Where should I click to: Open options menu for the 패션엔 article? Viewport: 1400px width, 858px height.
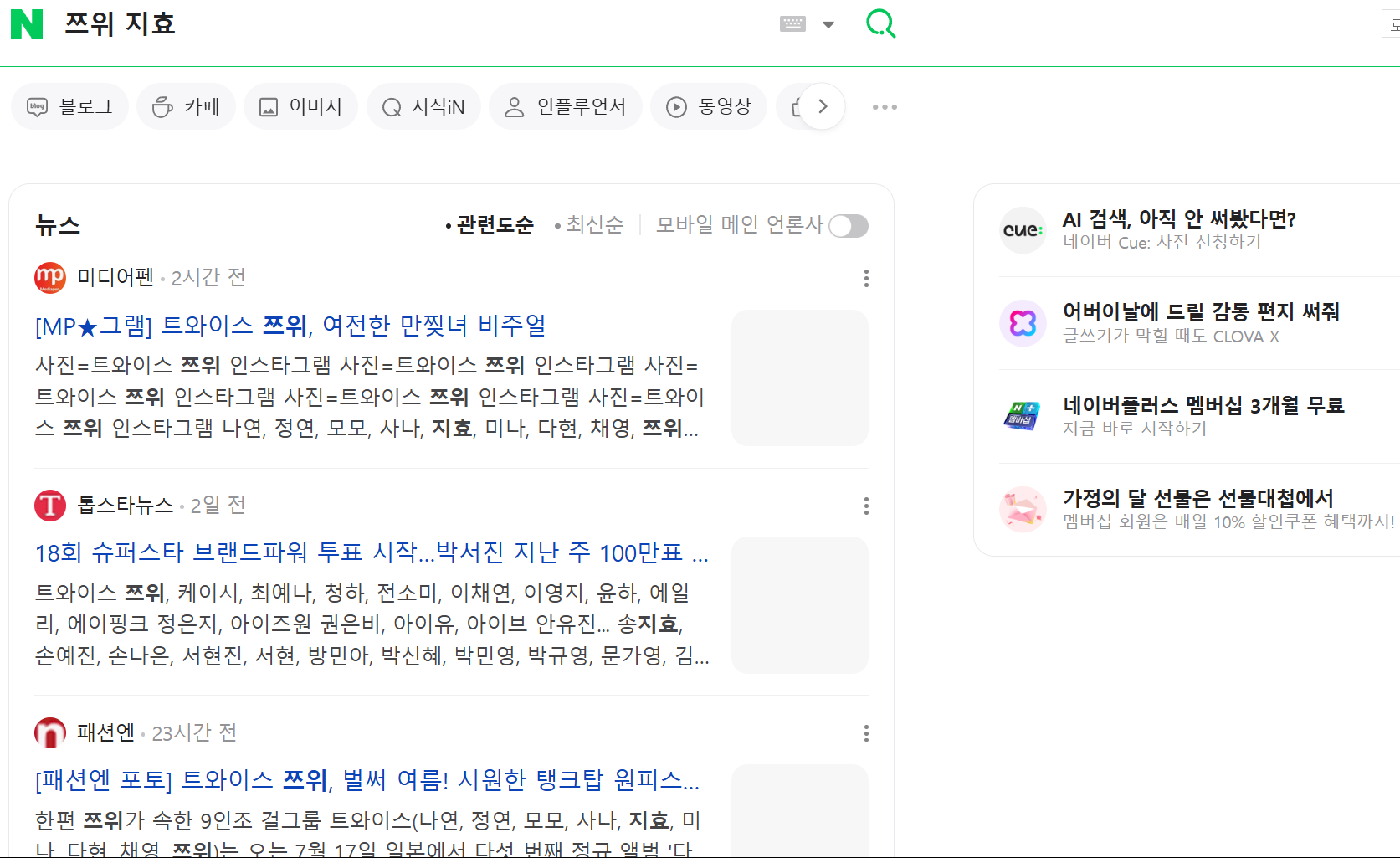point(866,734)
